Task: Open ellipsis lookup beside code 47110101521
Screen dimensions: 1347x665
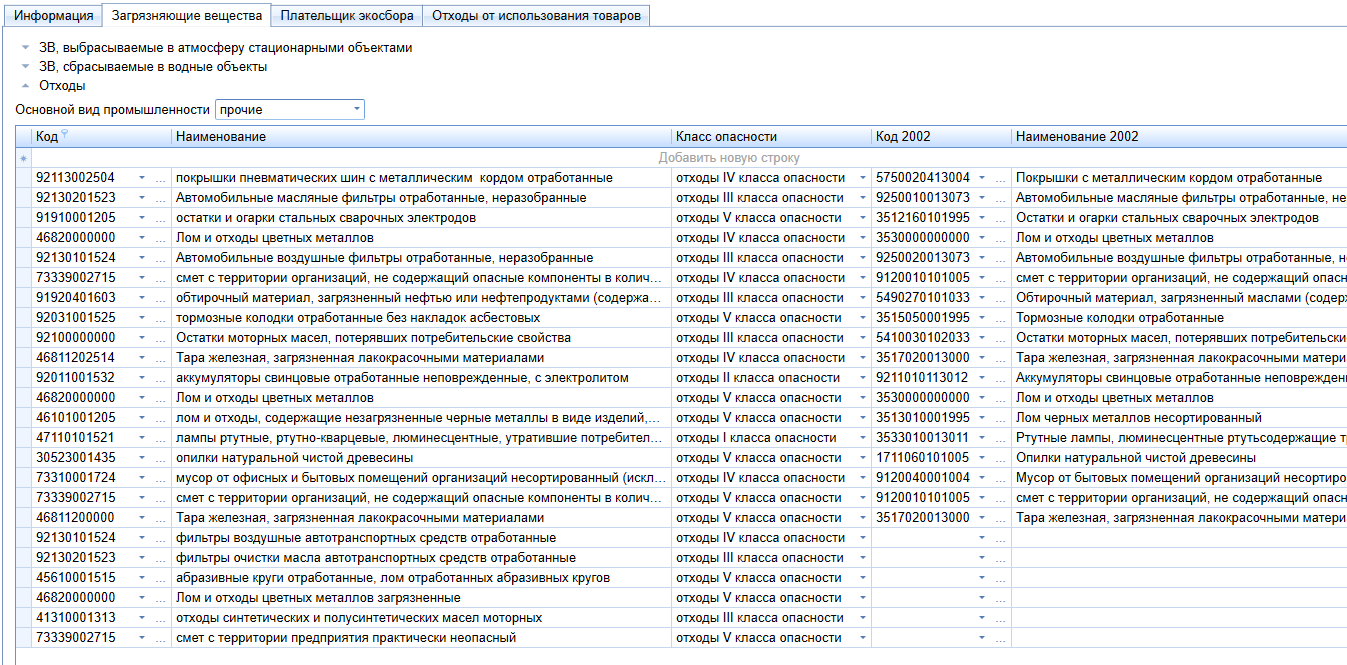Action: coord(161,438)
